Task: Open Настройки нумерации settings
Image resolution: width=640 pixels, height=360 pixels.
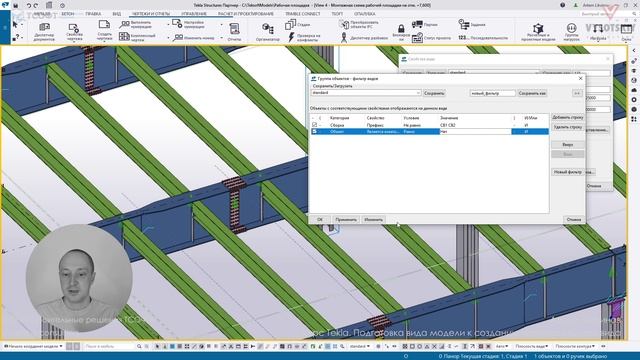Action: click(x=189, y=24)
